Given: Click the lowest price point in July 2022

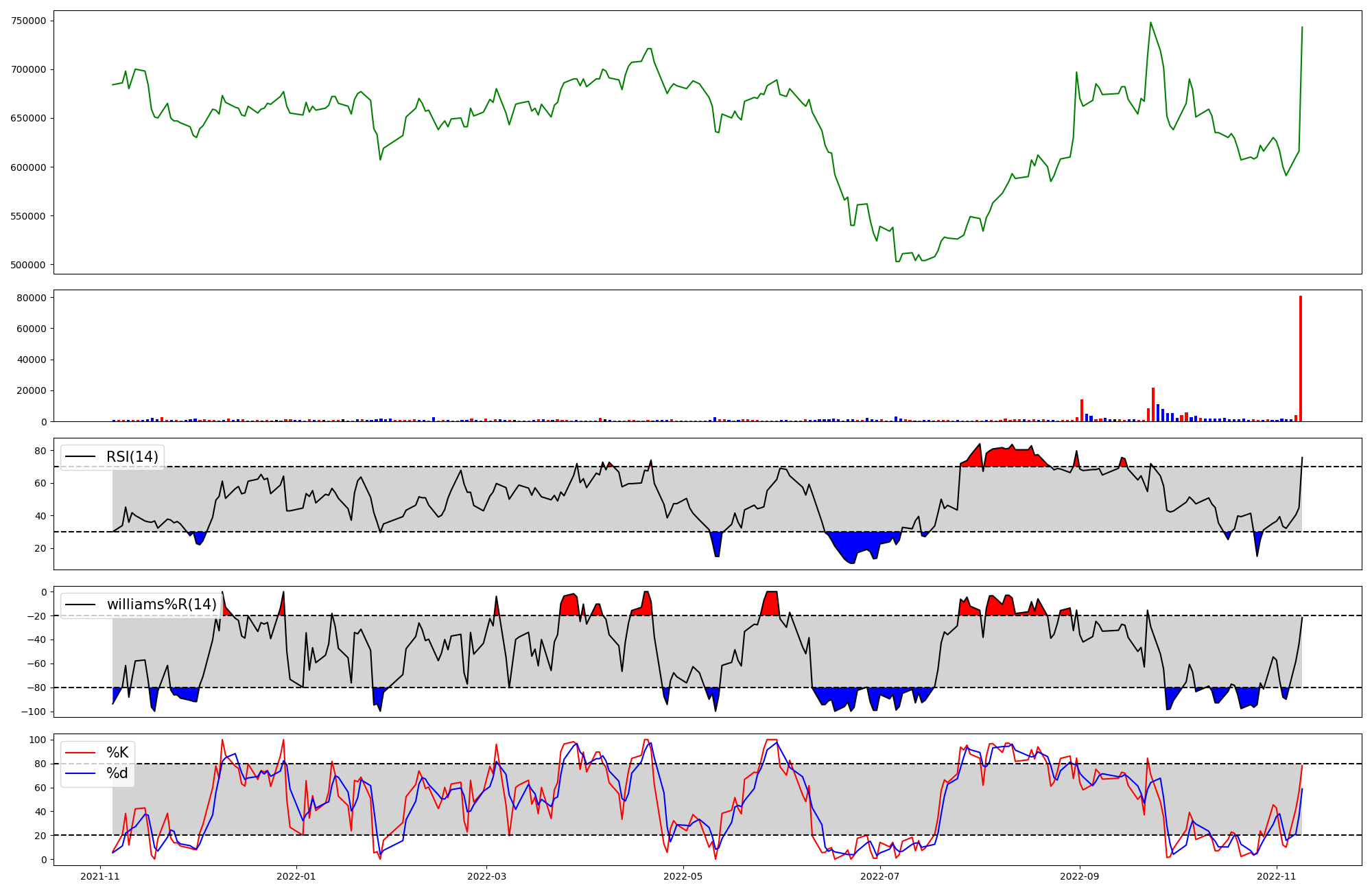Looking at the screenshot, I should tap(897, 261).
